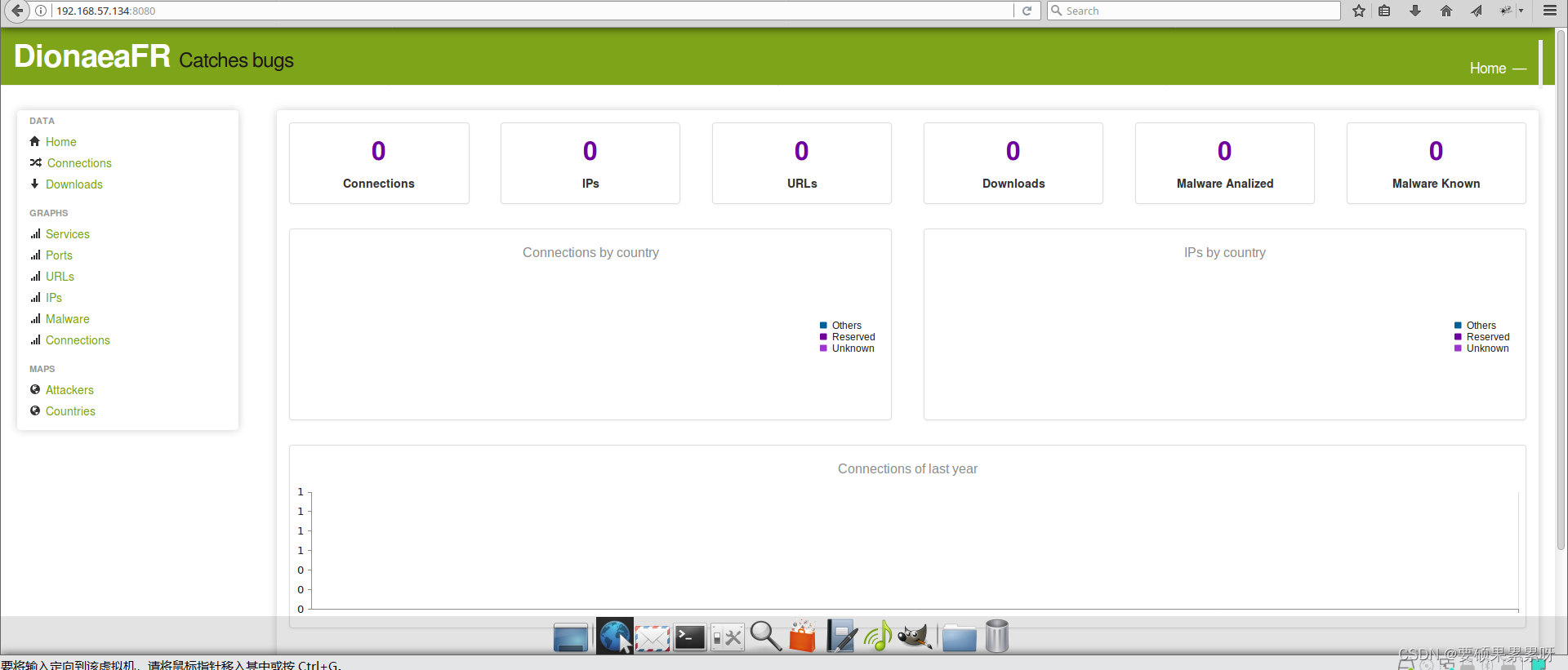Open the terminal dock icon
1568x670 pixels.
[690, 637]
